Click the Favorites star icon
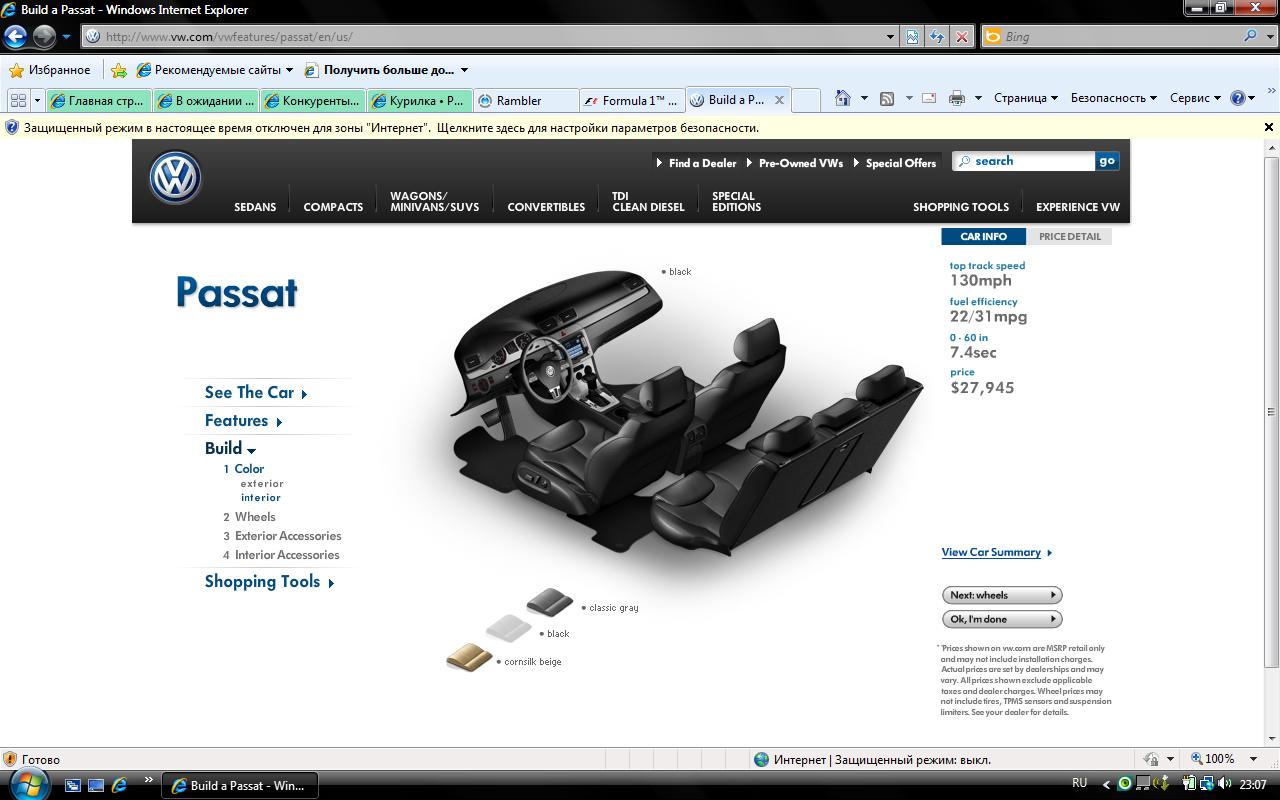This screenshot has width=1280, height=800. click(x=16, y=70)
